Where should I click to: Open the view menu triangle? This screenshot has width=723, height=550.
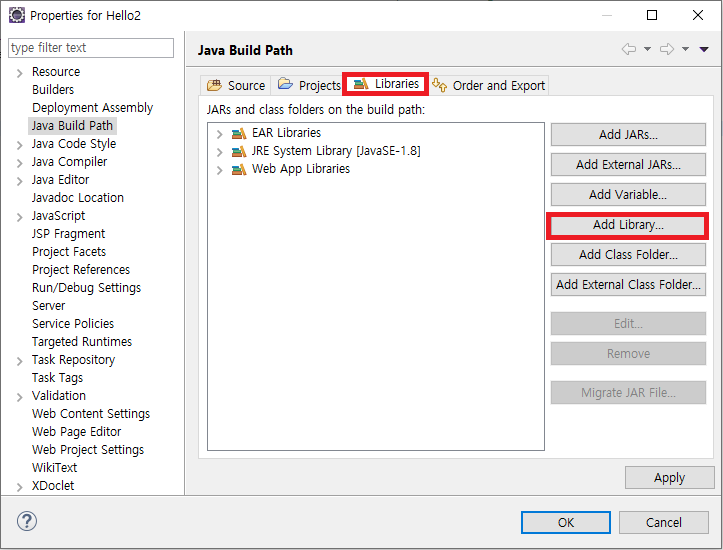(x=704, y=49)
